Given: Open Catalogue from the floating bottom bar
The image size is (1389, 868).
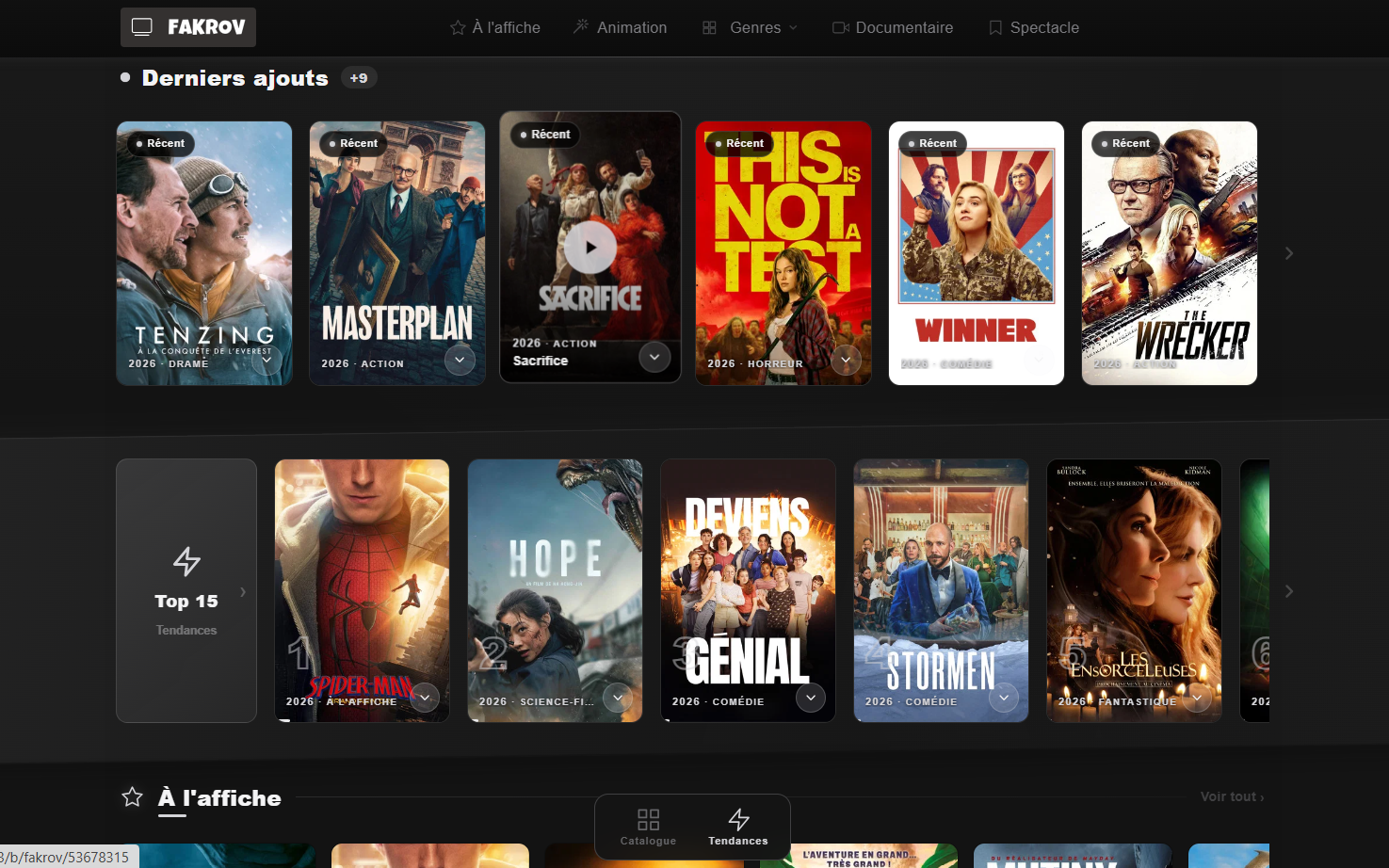Looking at the screenshot, I should click(648, 828).
